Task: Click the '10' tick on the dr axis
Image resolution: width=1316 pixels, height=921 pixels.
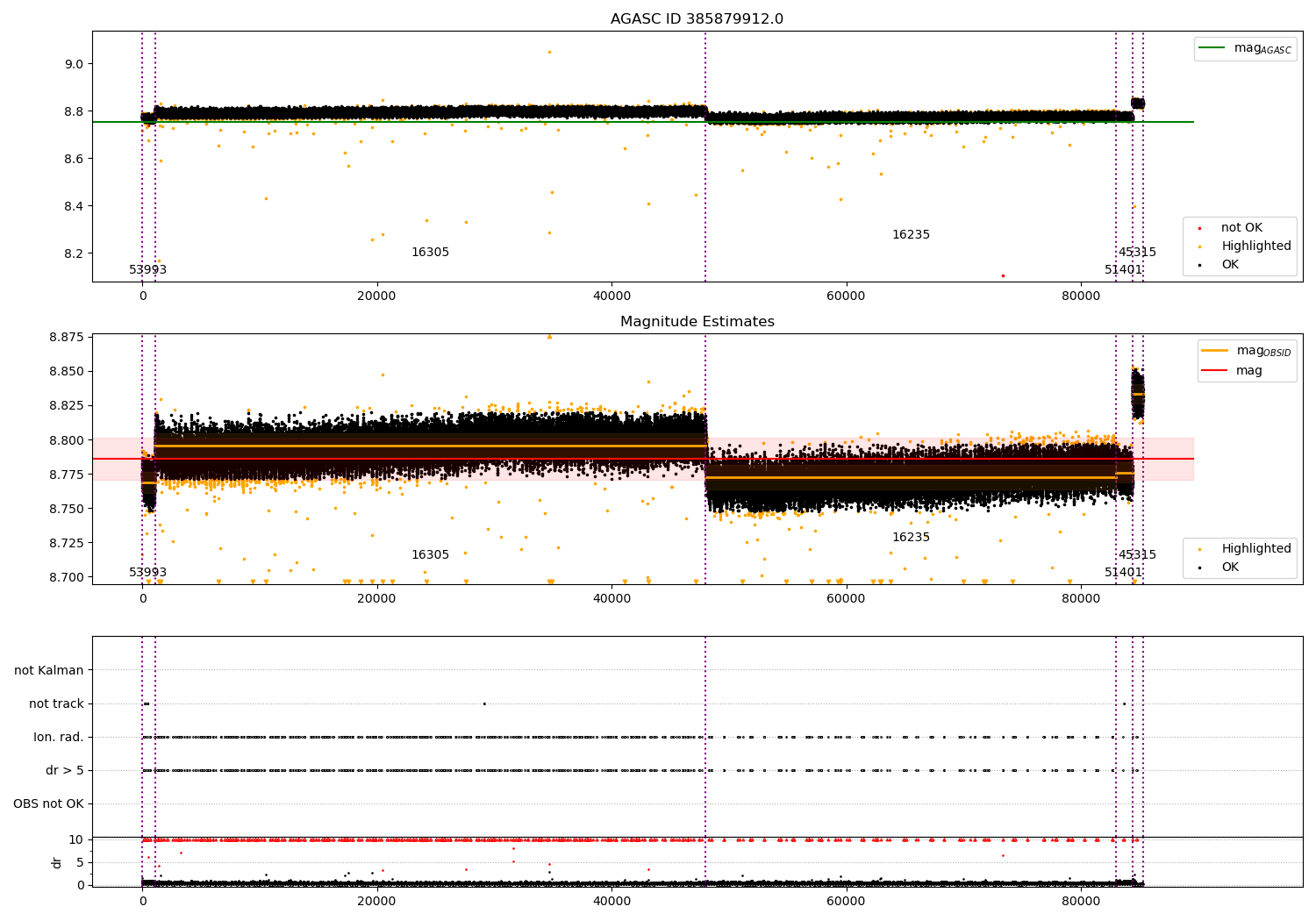Action: point(76,839)
